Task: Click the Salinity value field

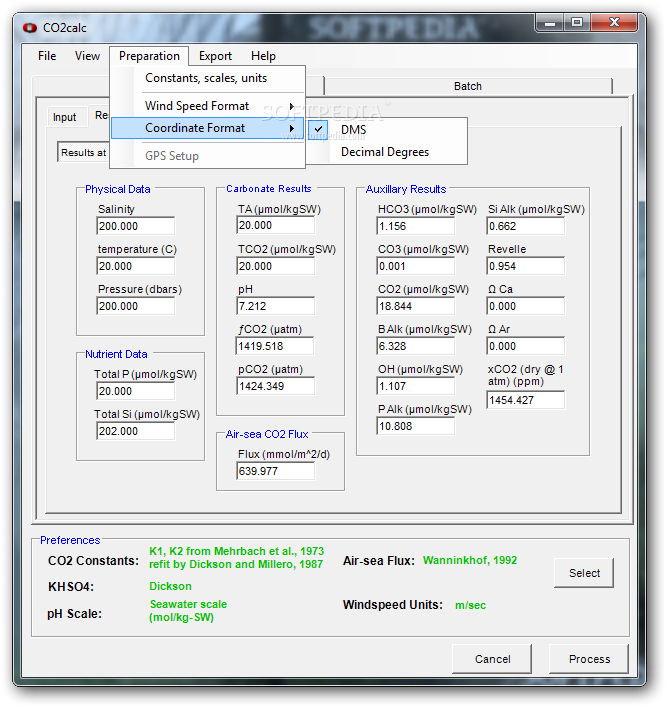Action: pyautogui.click(x=136, y=226)
